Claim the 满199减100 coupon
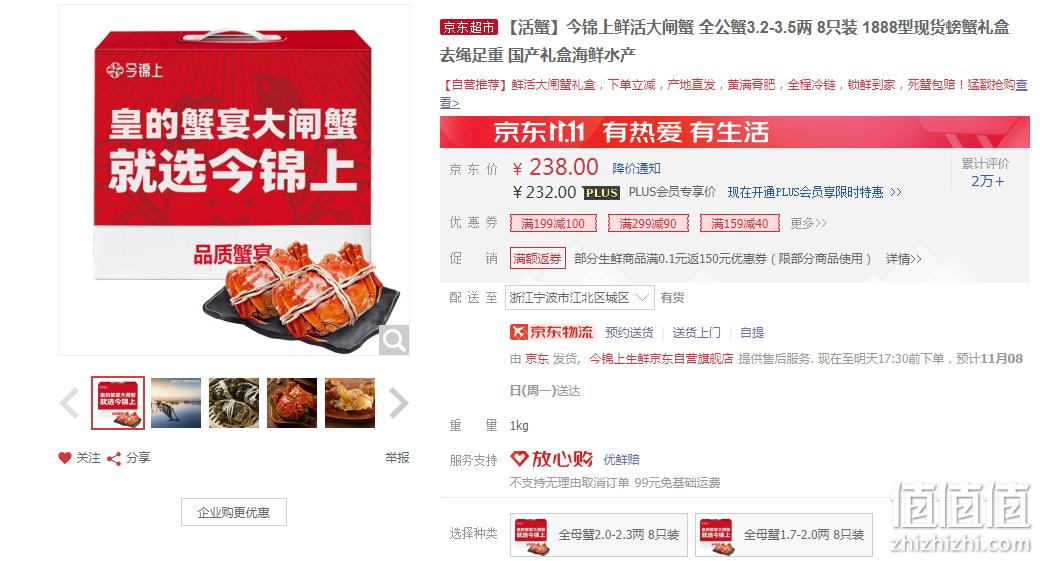1040x561 pixels. pyautogui.click(x=553, y=223)
